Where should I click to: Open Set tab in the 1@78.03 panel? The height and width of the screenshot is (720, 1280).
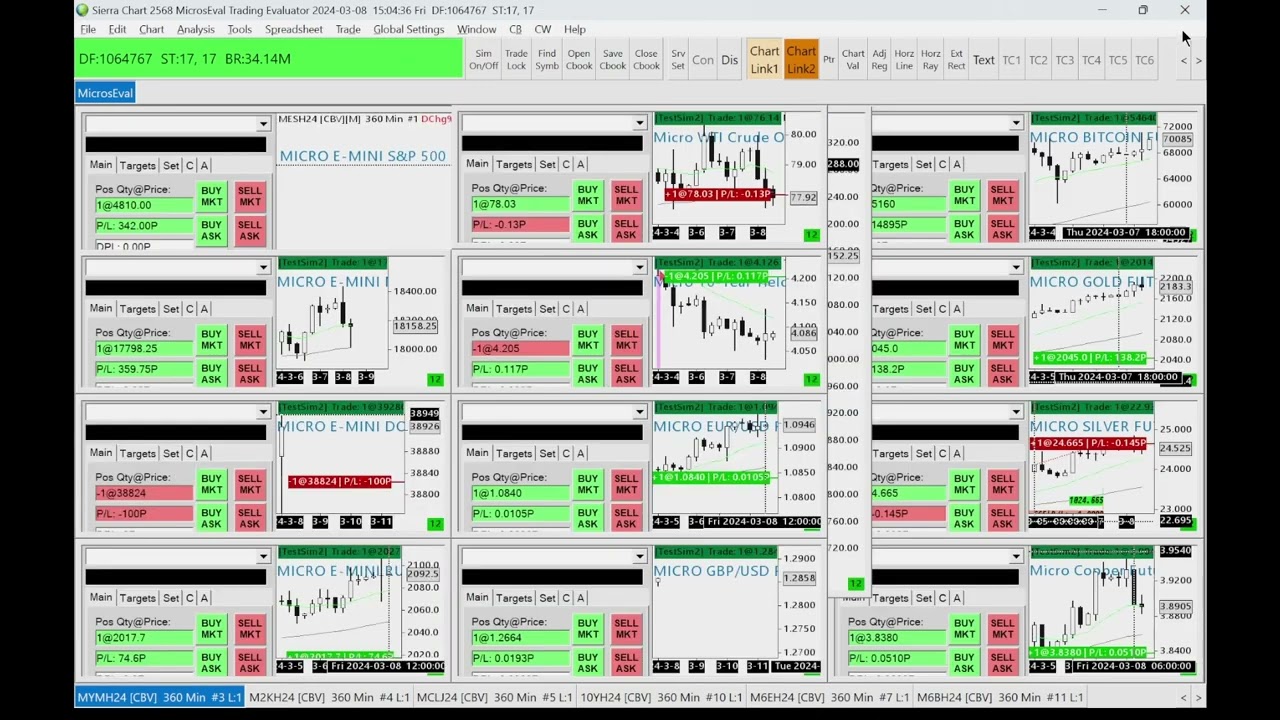click(x=547, y=164)
